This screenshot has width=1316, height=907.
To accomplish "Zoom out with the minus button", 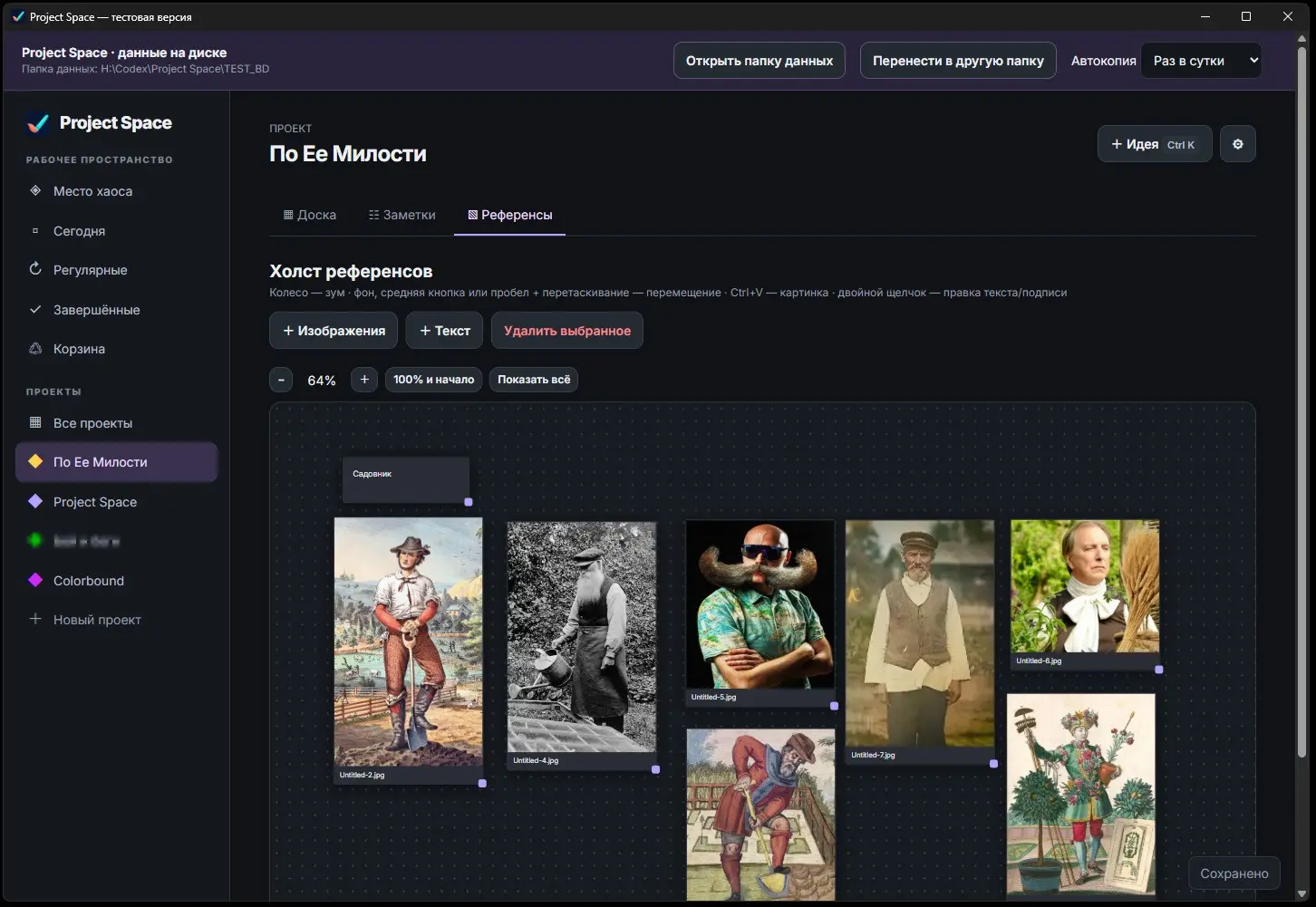I will (x=281, y=380).
